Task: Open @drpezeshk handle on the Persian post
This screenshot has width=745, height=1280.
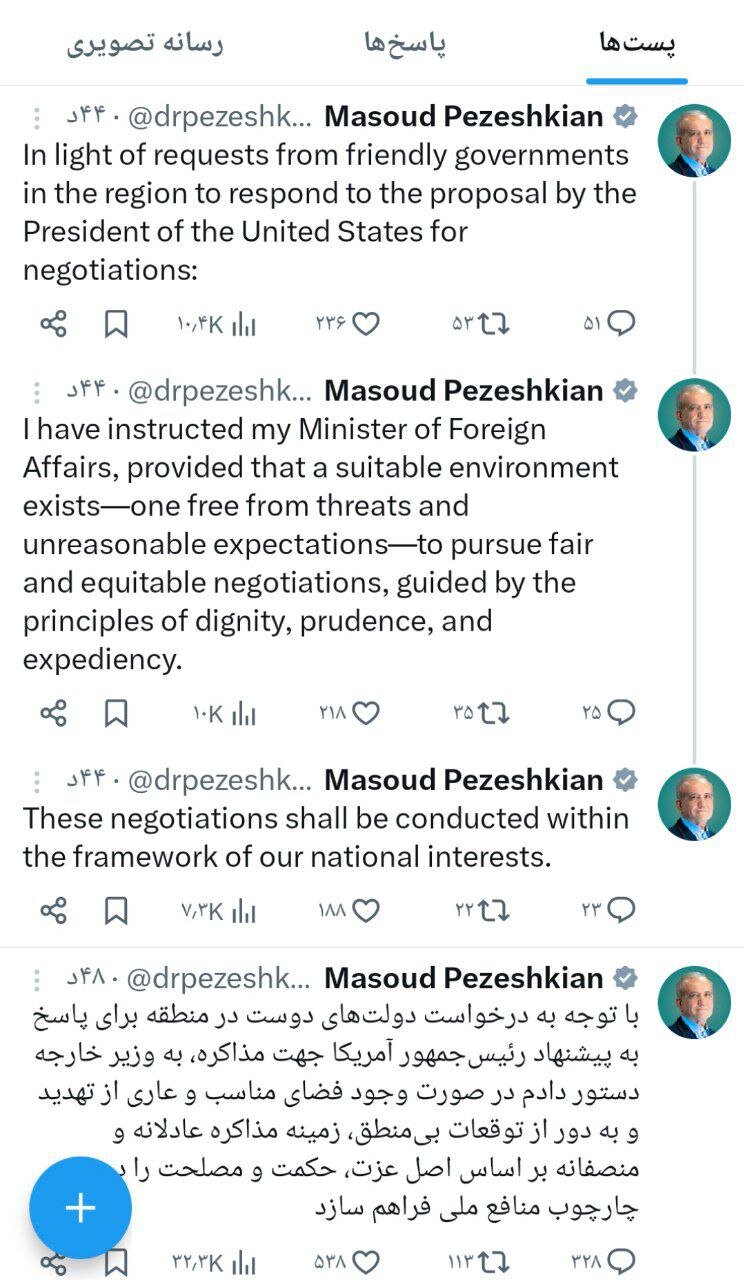Action: (x=220, y=978)
